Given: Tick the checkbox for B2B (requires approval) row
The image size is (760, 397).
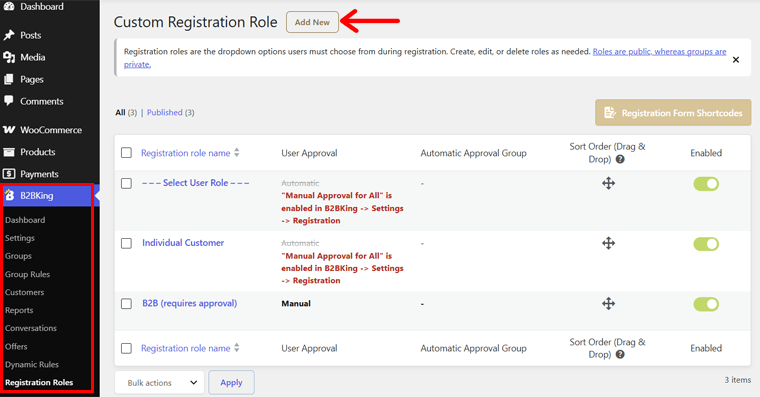Looking at the screenshot, I should (x=127, y=303).
